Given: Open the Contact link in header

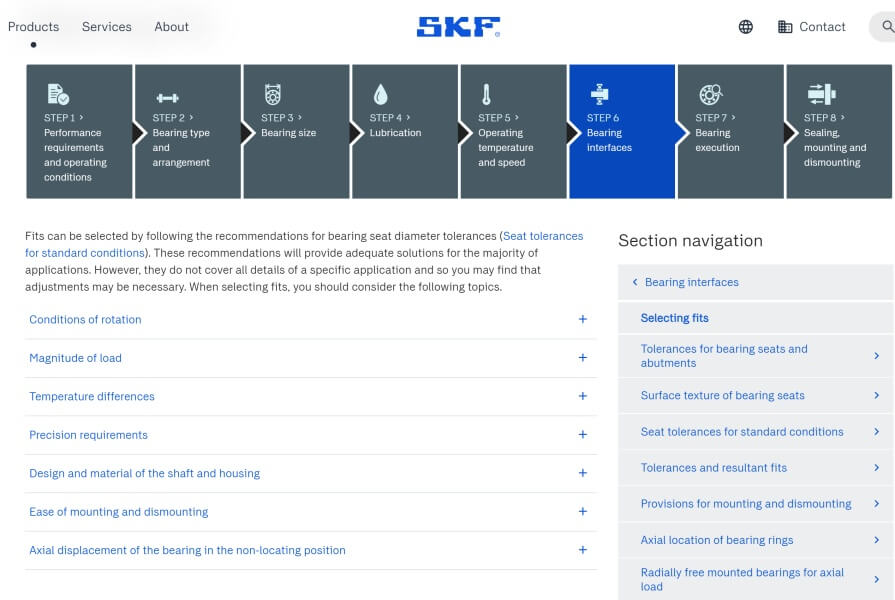Looking at the screenshot, I should [x=811, y=27].
